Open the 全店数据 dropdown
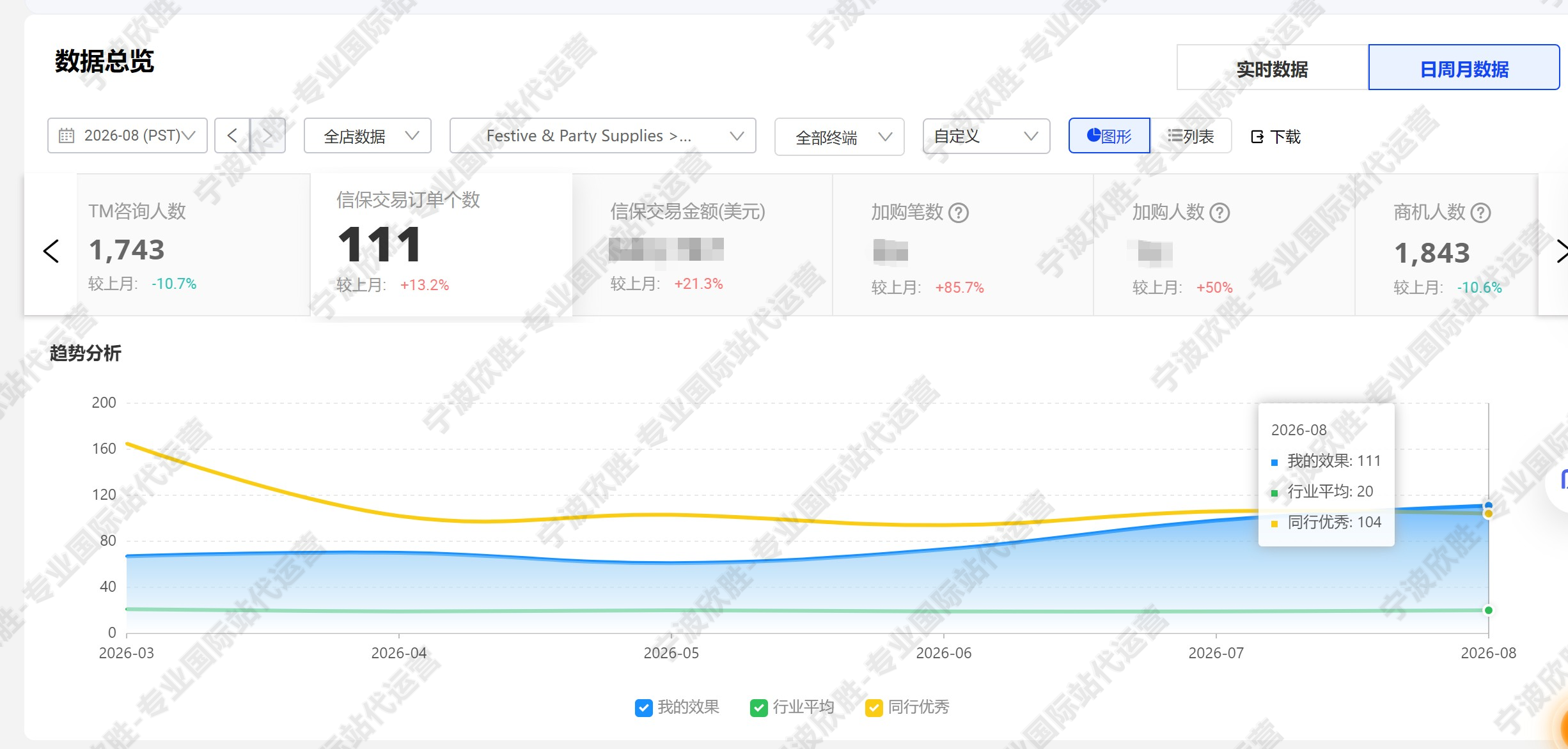Viewport: 1568px width, 749px height. coord(368,135)
